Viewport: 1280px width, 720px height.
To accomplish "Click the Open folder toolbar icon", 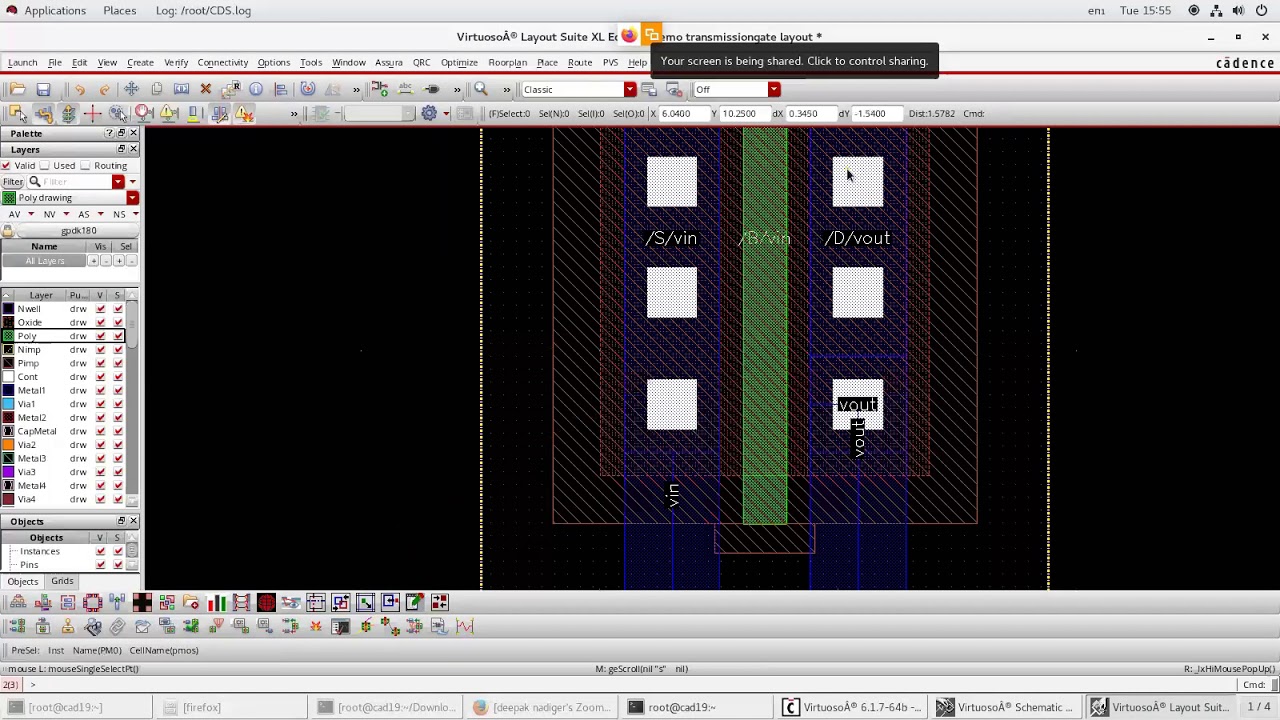I will tap(17, 89).
